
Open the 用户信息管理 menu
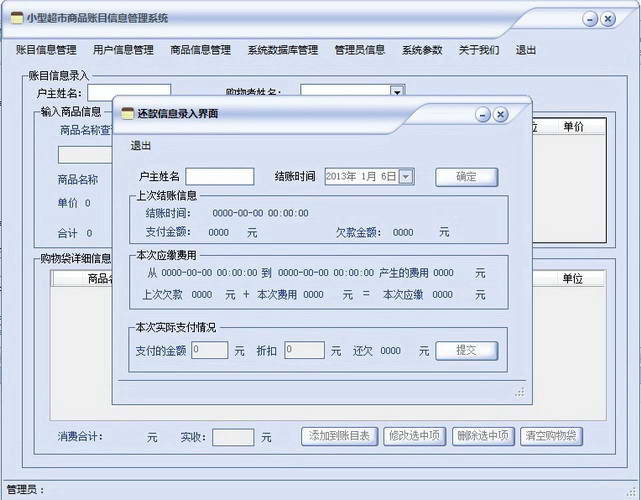tap(123, 50)
